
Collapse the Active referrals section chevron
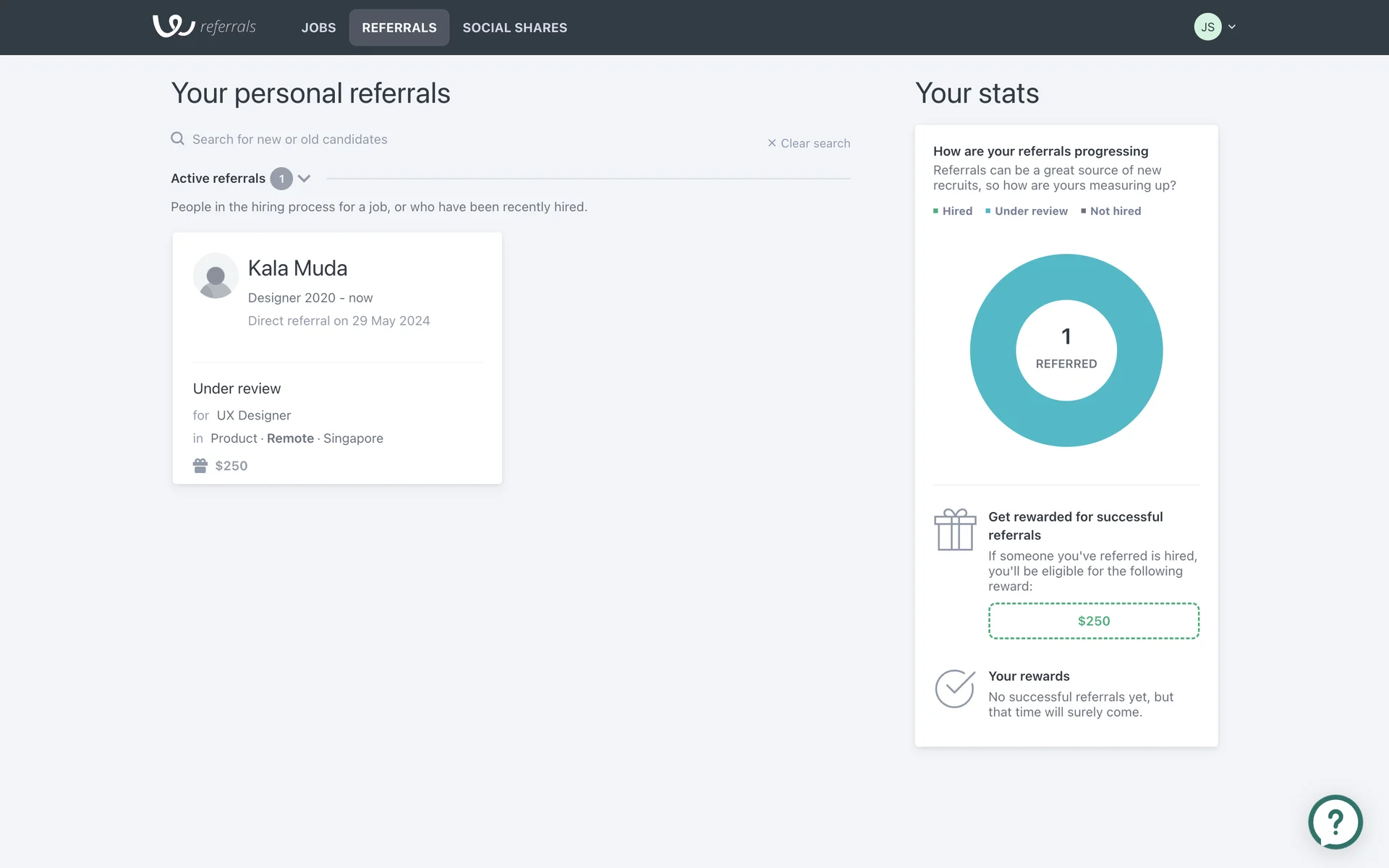click(305, 179)
